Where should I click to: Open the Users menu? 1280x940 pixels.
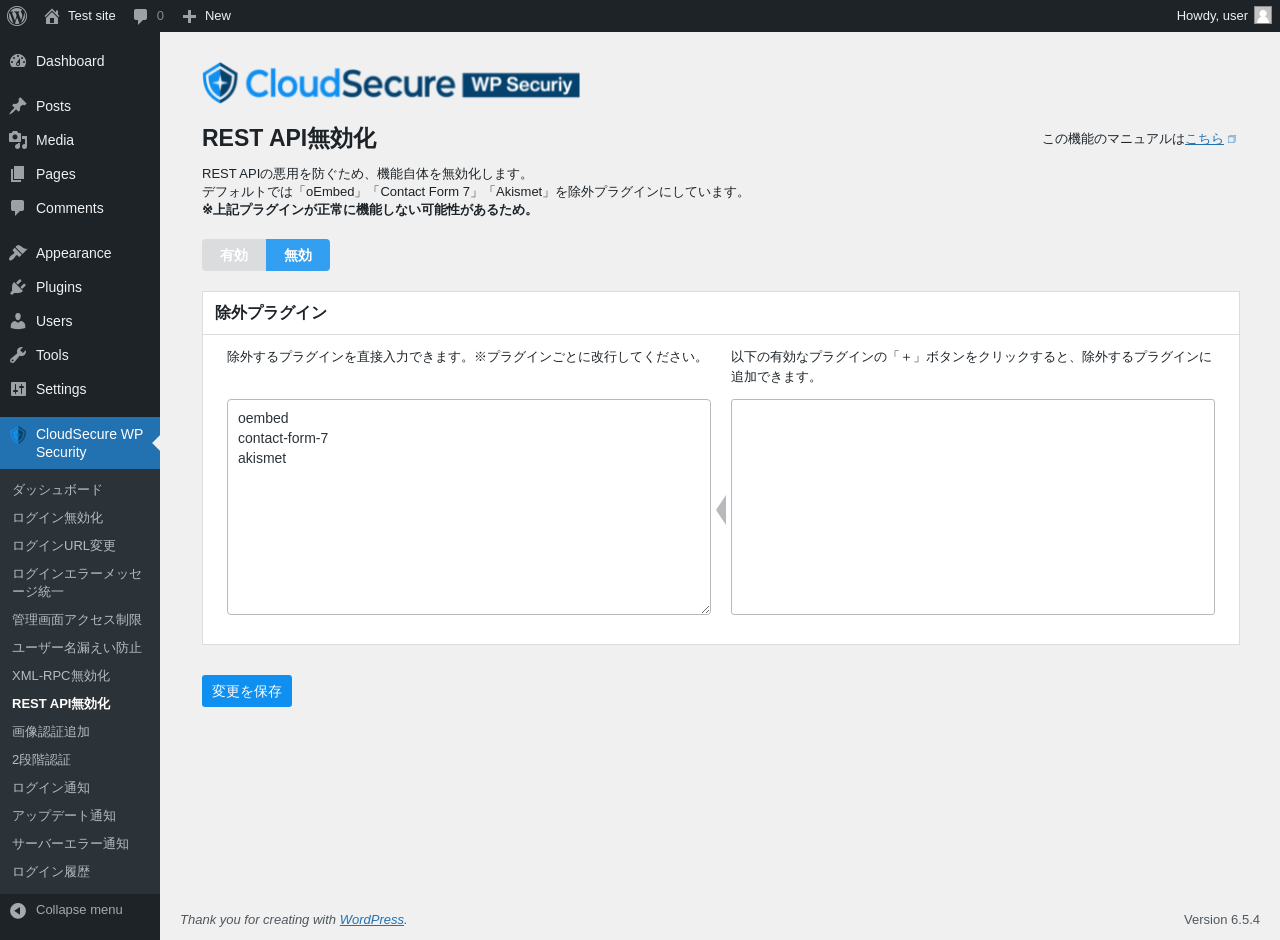coord(80,321)
